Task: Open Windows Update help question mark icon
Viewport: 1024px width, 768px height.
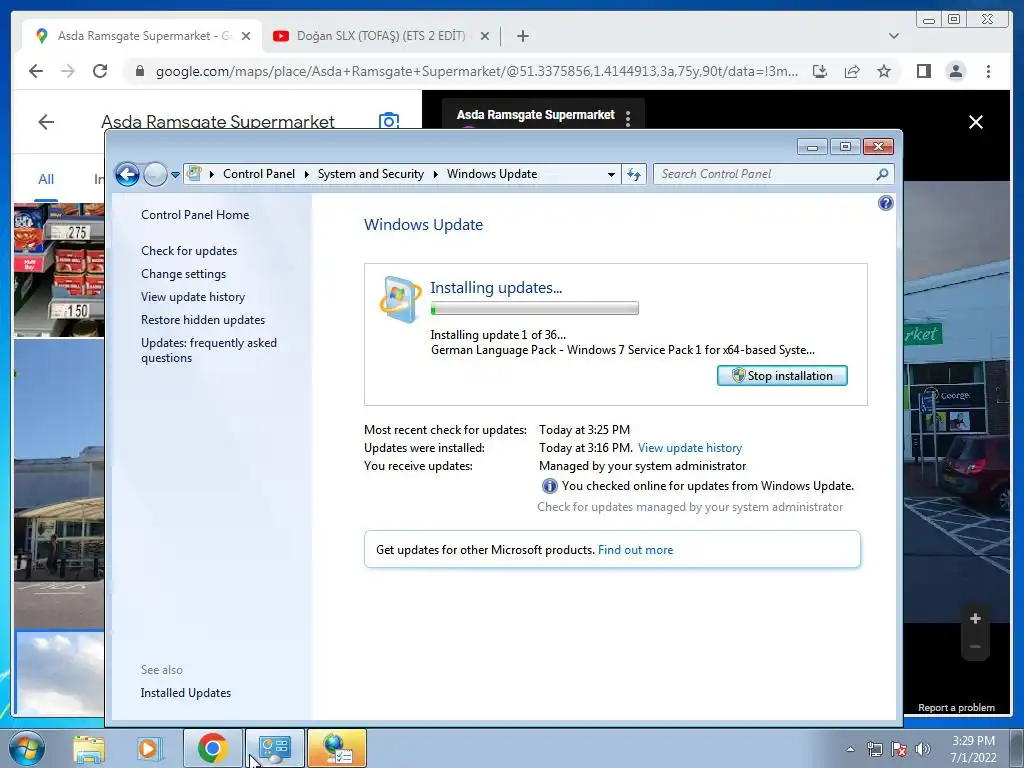Action: [x=886, y=203]
